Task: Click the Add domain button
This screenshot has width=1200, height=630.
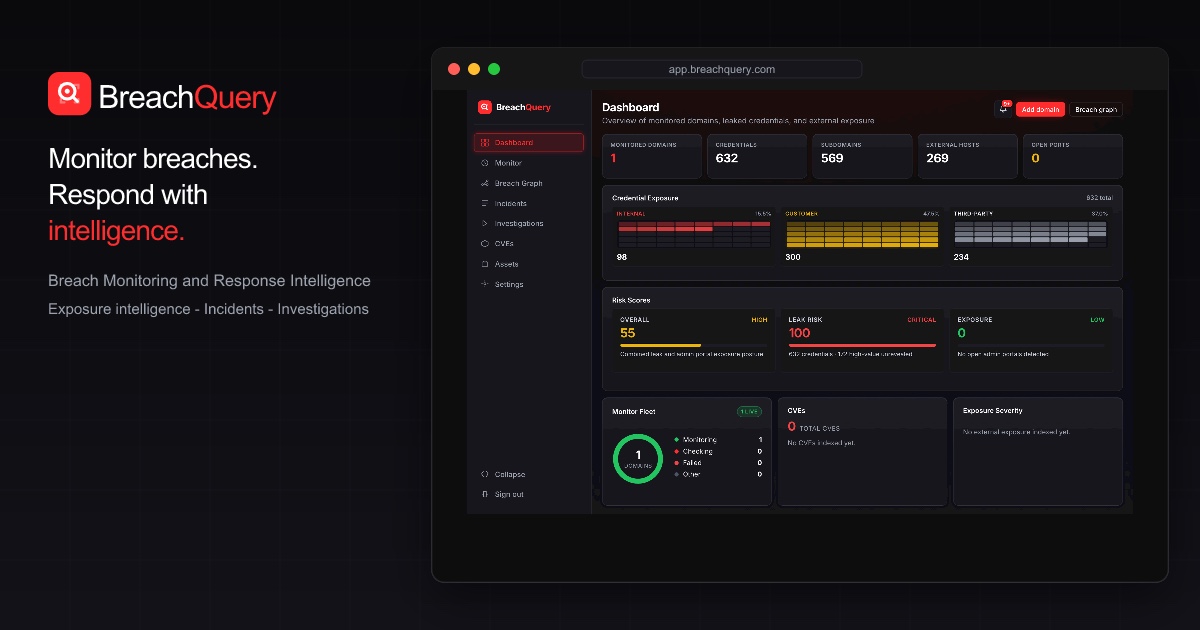Action: pos(1040,109)
